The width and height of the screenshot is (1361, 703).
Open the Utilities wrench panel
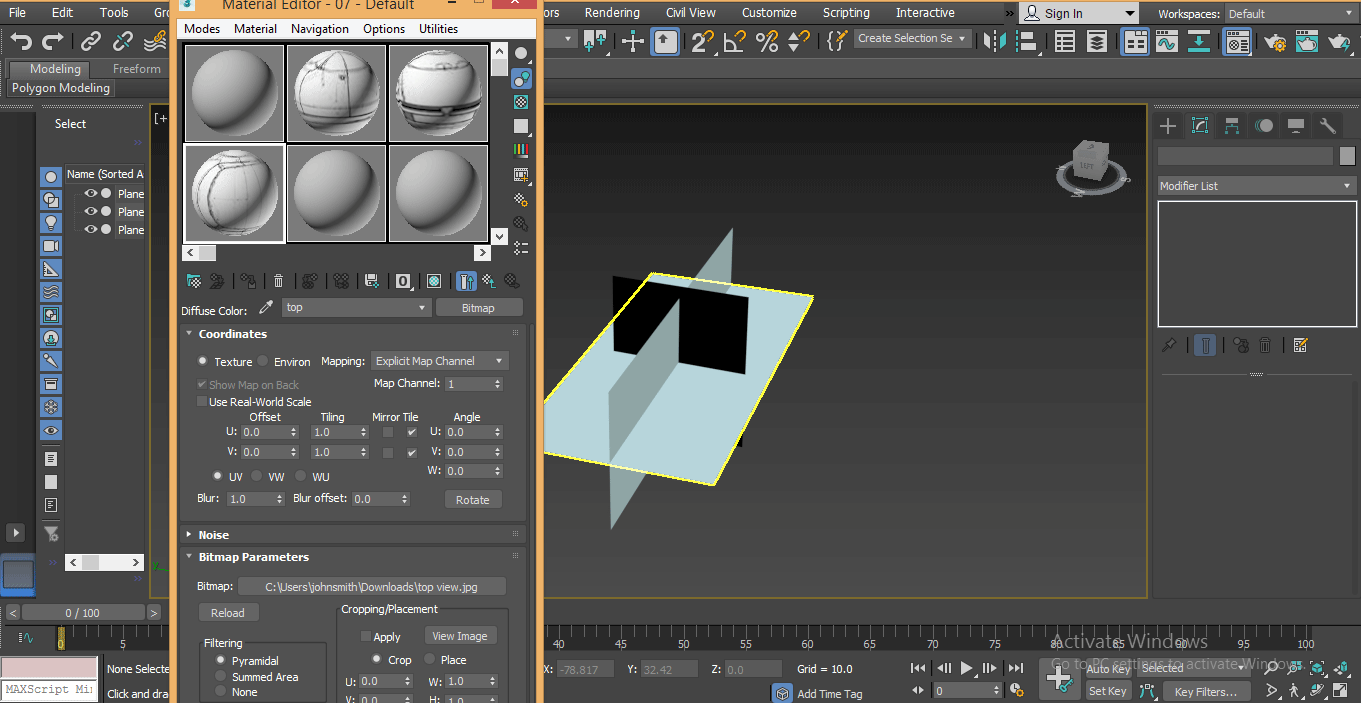[x=1328, y=126]
